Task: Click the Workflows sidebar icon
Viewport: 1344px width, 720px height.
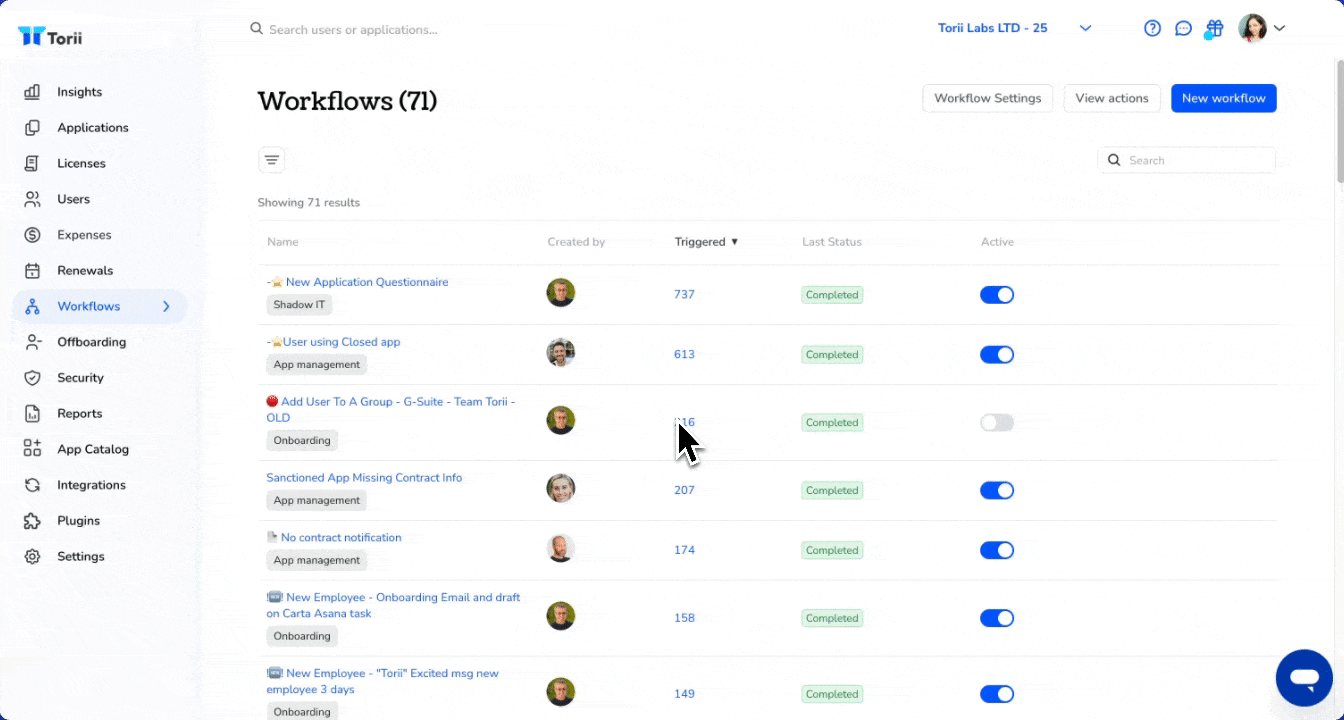Action: [x=32, y=306]
